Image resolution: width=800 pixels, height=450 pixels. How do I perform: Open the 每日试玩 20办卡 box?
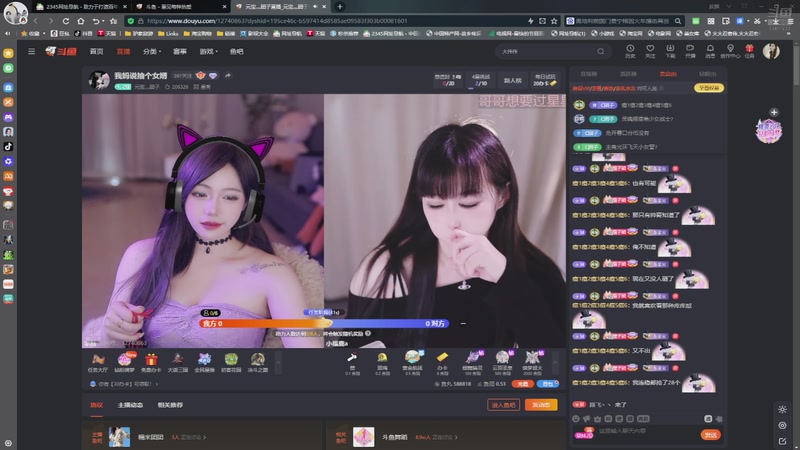click(x=545, y=80)
